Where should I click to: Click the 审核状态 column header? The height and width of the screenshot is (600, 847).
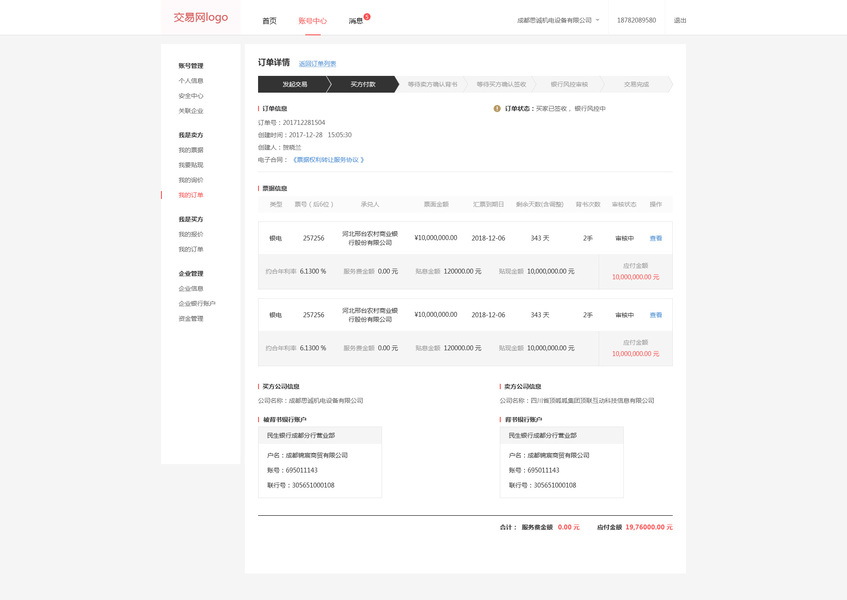coord(624,204)
